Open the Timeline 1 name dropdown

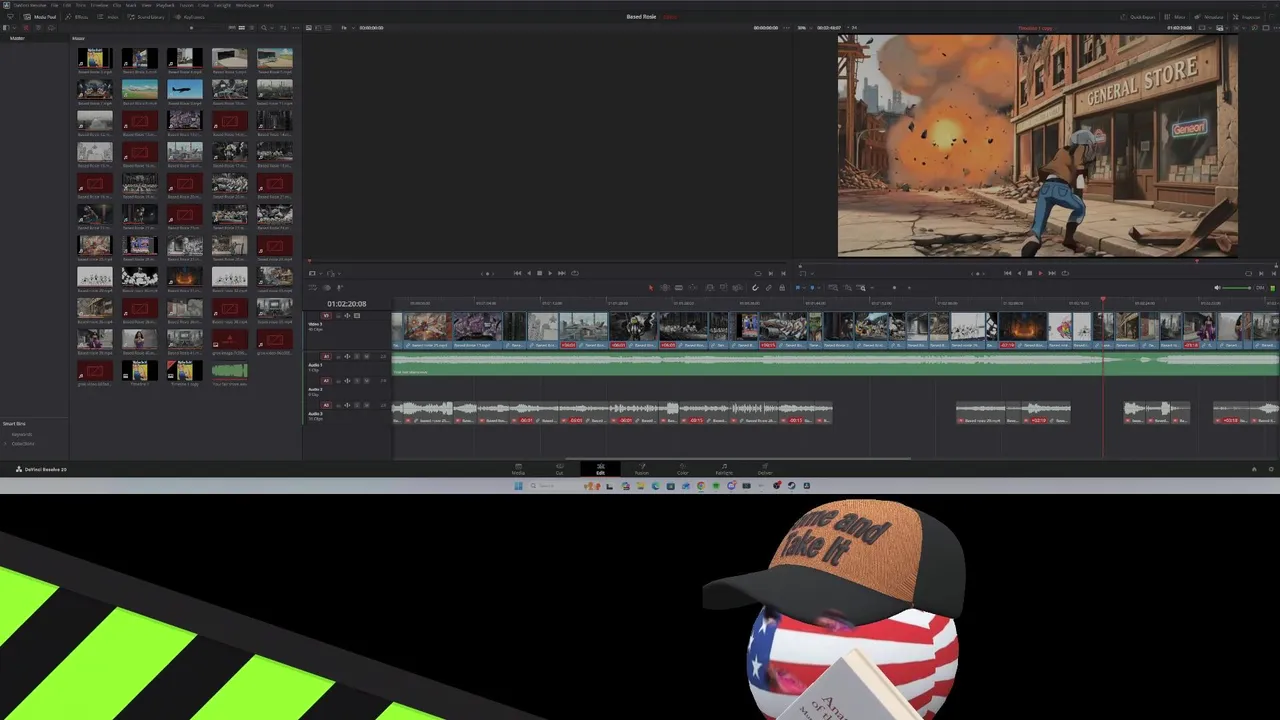pos(1036,27)
